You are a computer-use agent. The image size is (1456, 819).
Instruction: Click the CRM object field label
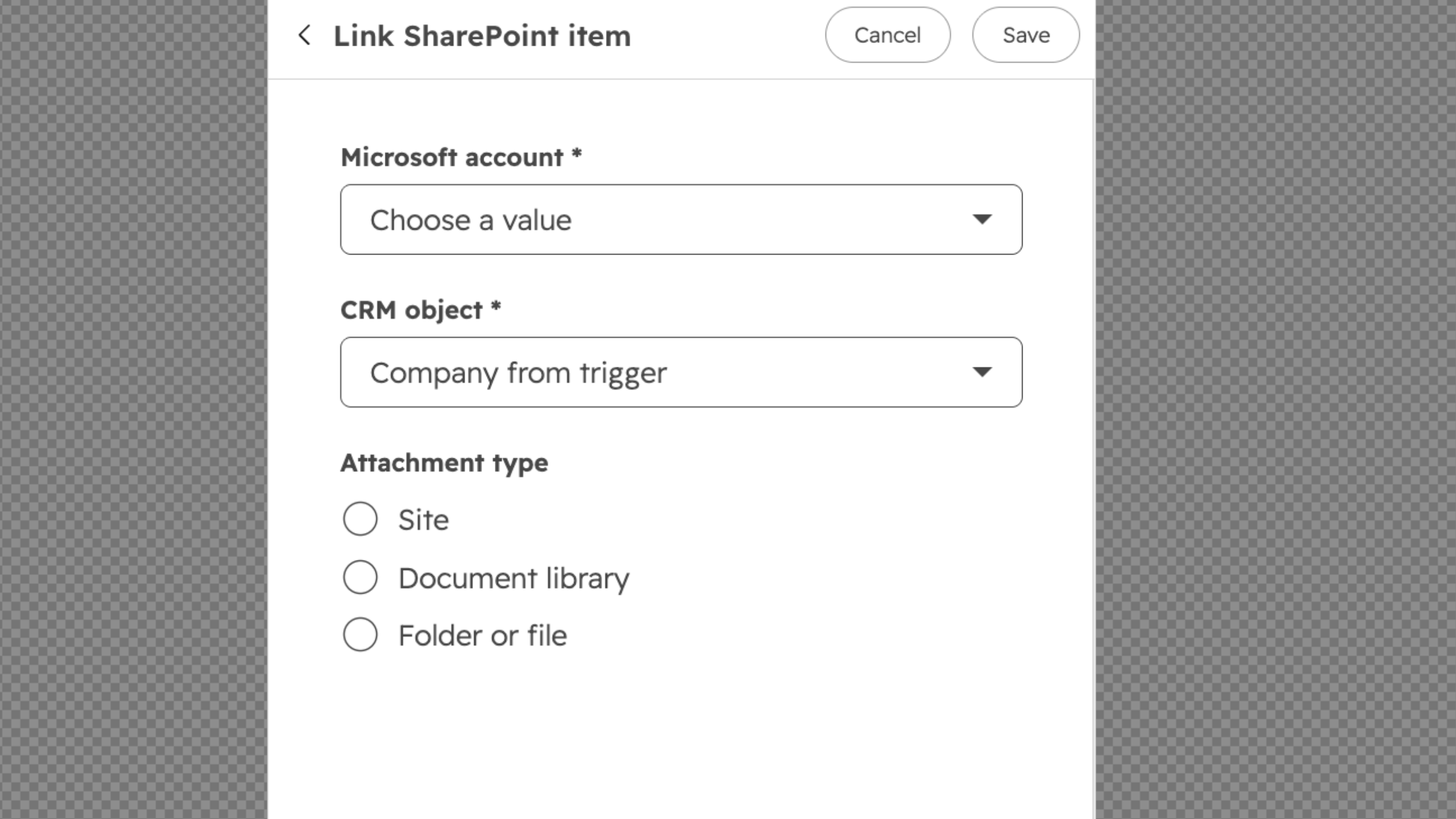click(420, 310)
